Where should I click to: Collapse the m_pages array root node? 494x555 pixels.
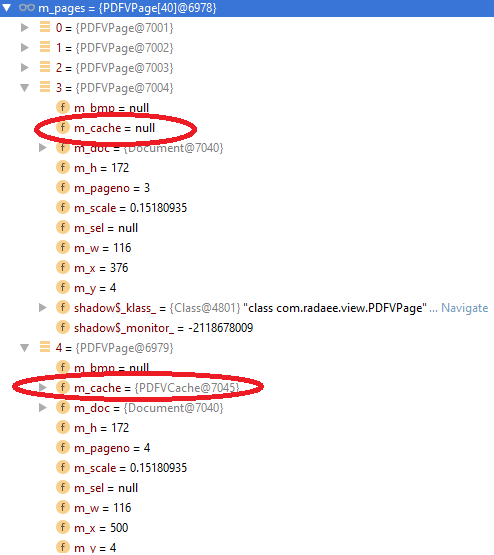click(7, 7)
